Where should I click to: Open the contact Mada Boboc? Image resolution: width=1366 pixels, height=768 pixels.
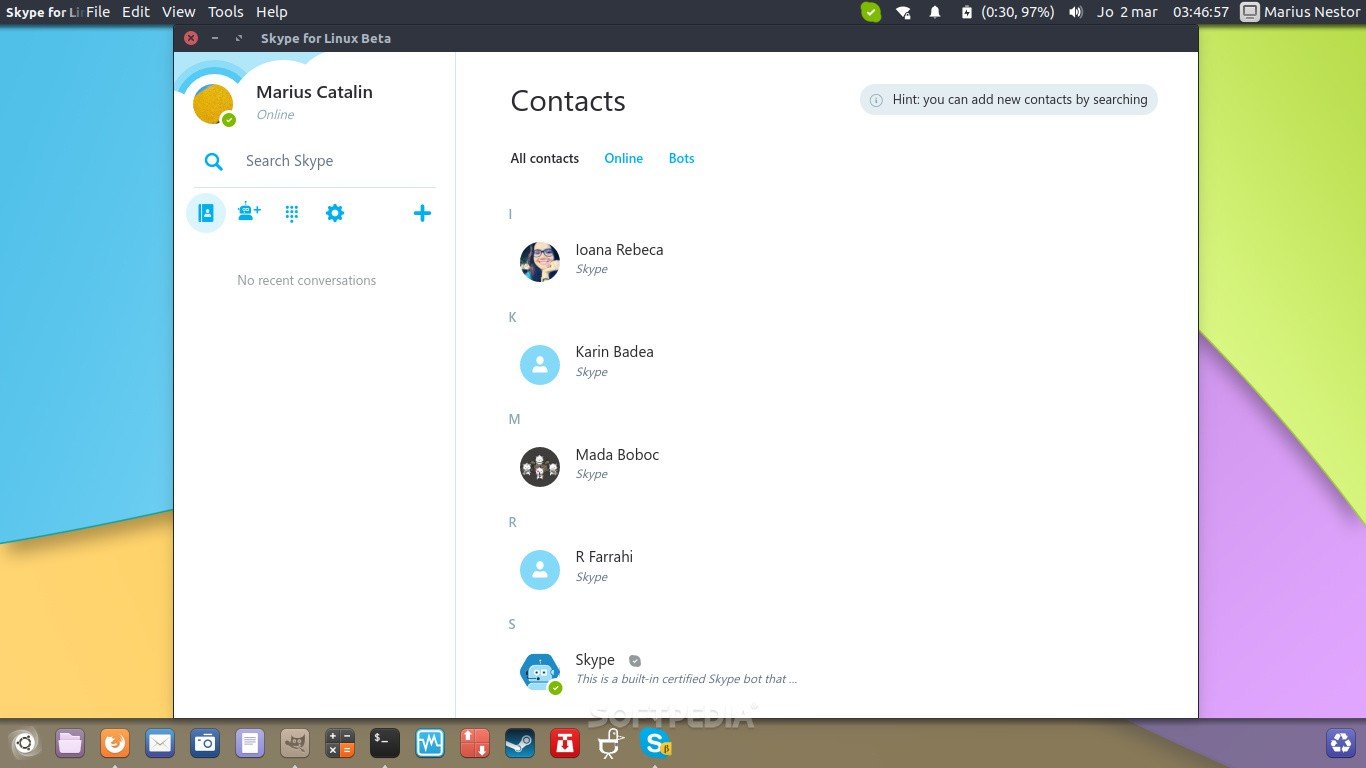pyautogui.click(x=617, y=455)
